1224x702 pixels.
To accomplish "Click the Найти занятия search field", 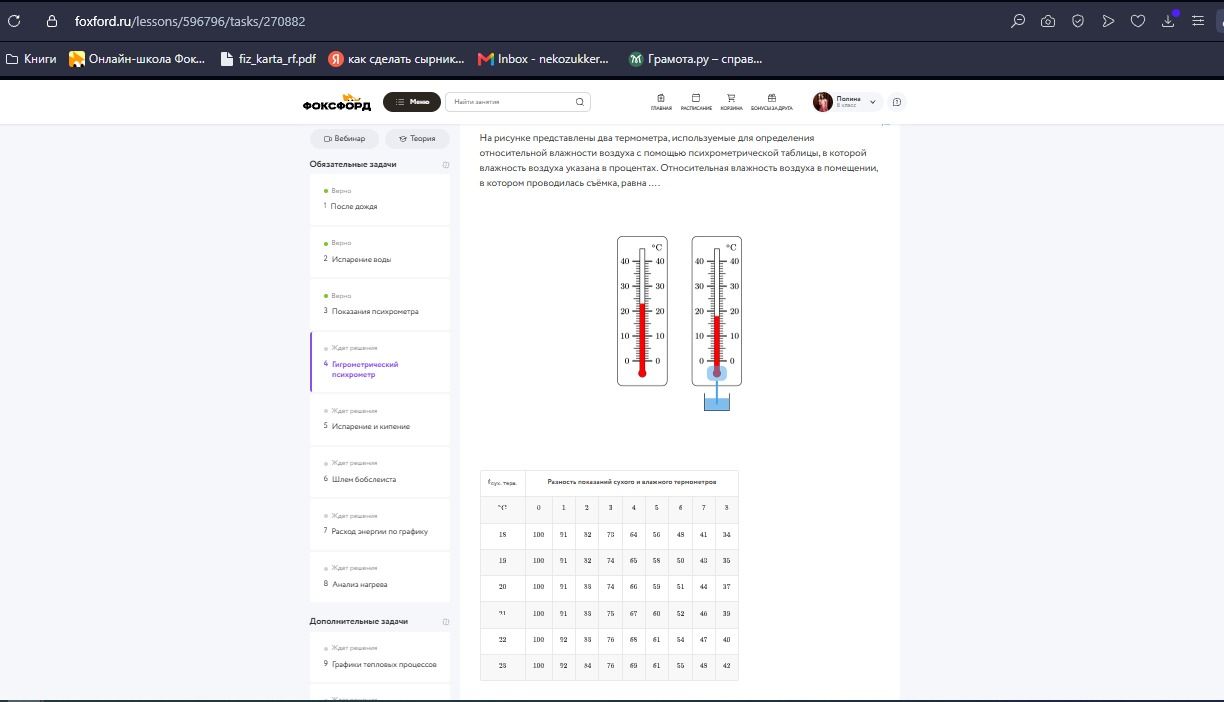I will 517,102.
